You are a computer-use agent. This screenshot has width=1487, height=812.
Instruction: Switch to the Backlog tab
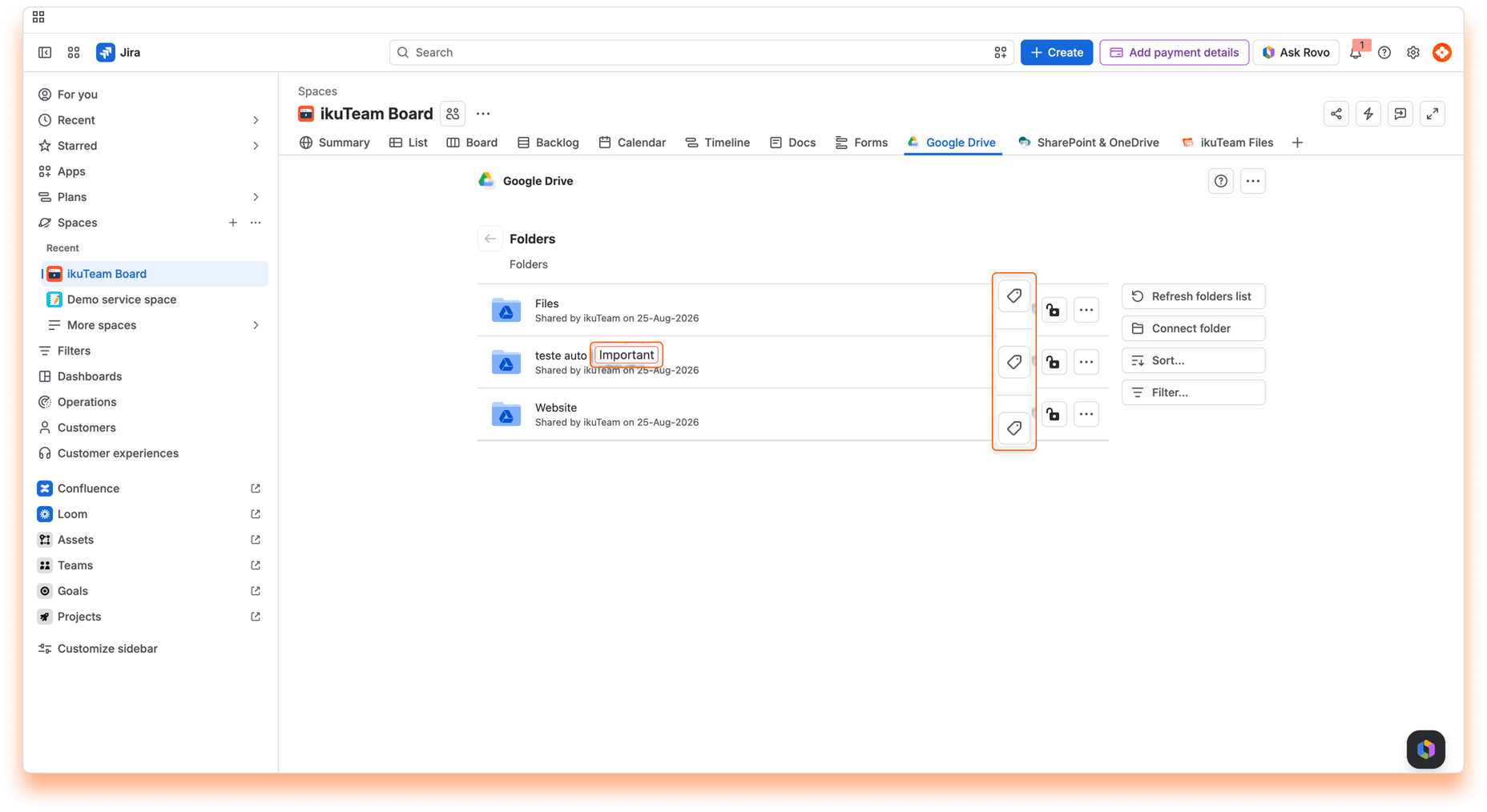click(548, 143)
